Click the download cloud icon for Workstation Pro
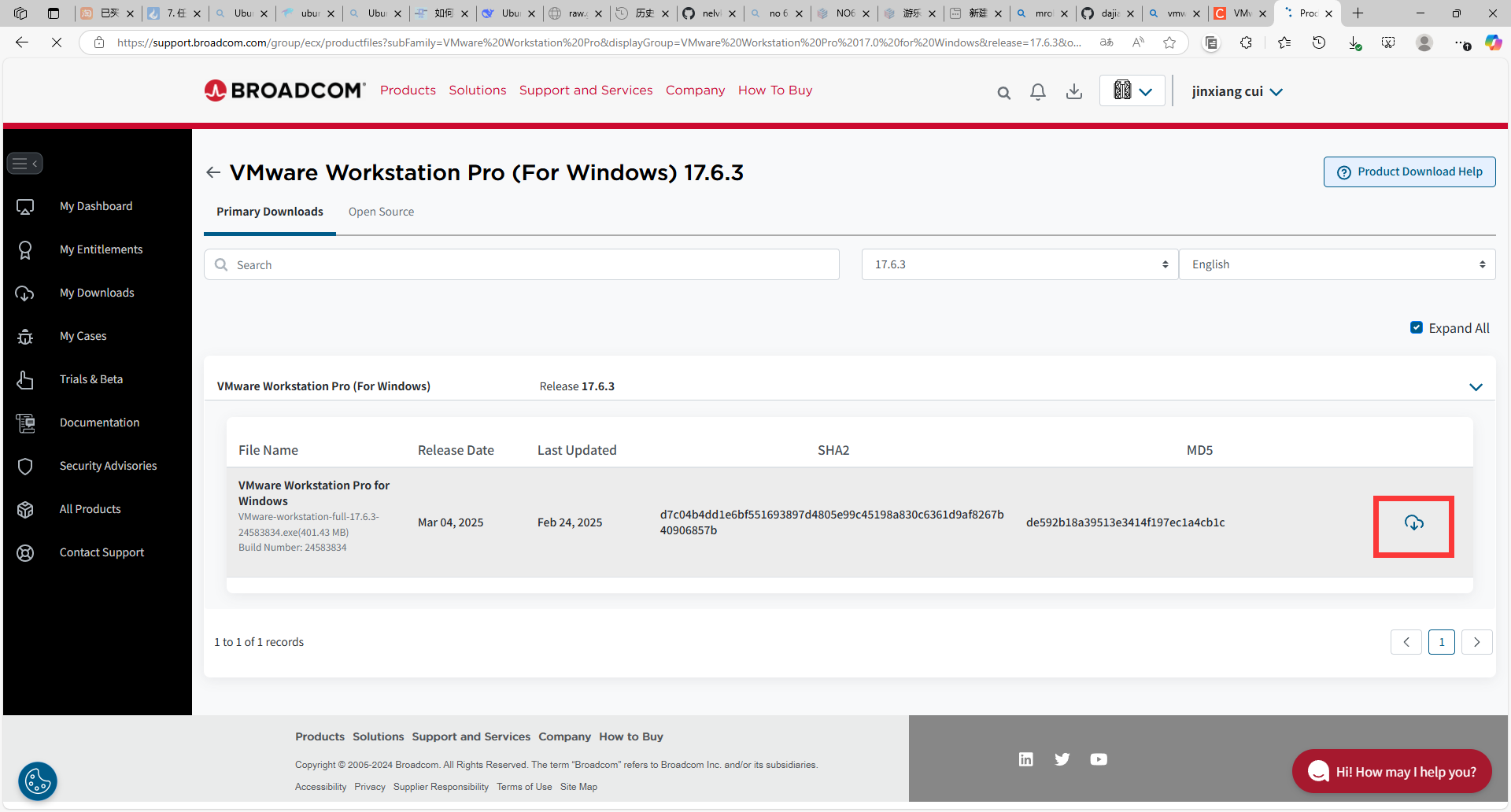 pyautogui.click(x=1413, y=523)
